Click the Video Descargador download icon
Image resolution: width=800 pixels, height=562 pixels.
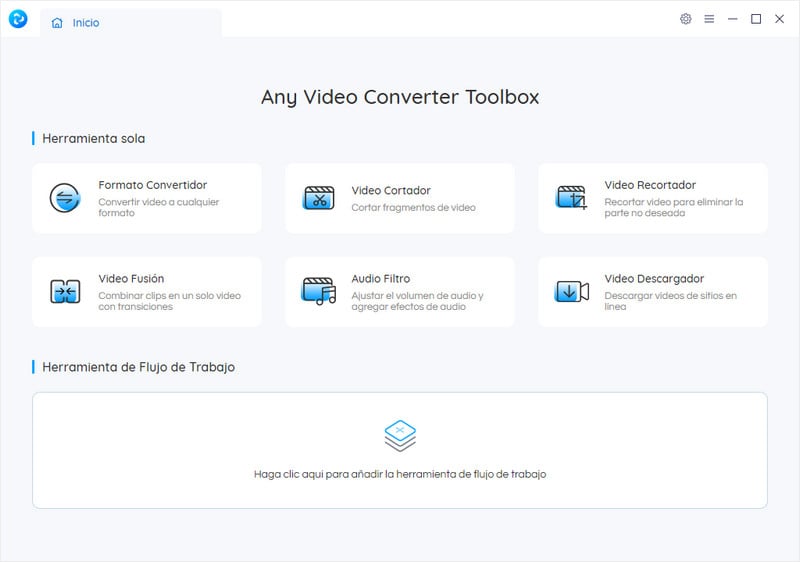(571, 292)
